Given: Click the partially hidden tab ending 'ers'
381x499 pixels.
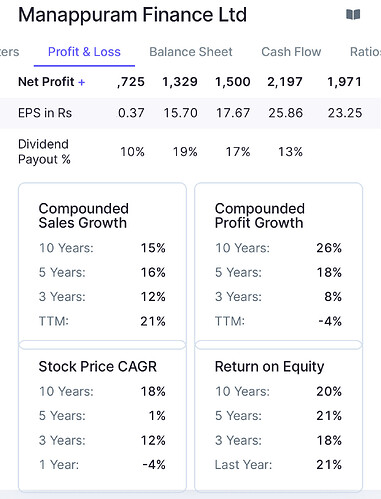Looking at the screenshot, I should (9, 52).
